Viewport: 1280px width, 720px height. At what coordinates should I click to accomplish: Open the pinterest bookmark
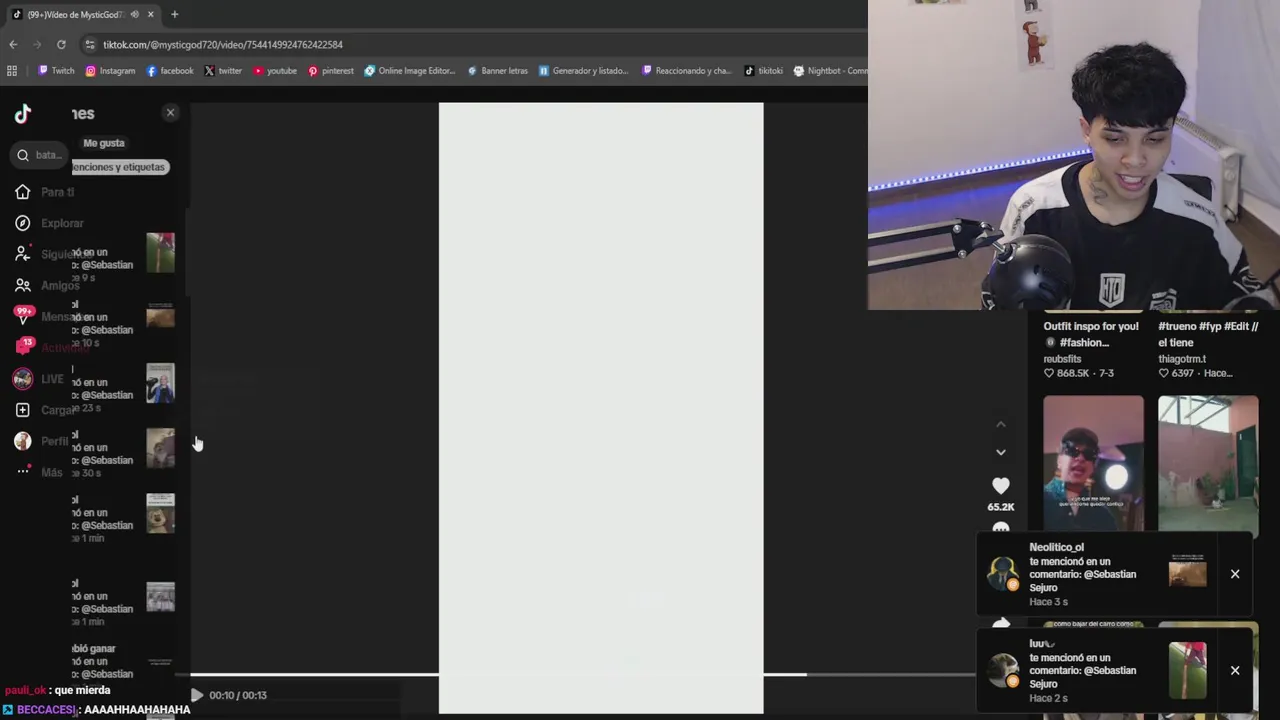click(x=330, y=71)
